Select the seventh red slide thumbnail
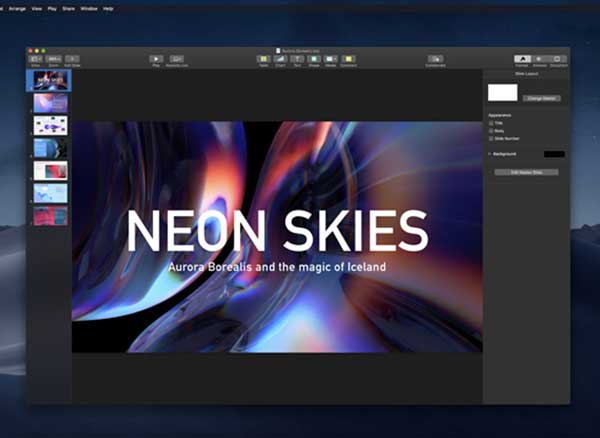This screenshot has height=438, width=600. 51,216
